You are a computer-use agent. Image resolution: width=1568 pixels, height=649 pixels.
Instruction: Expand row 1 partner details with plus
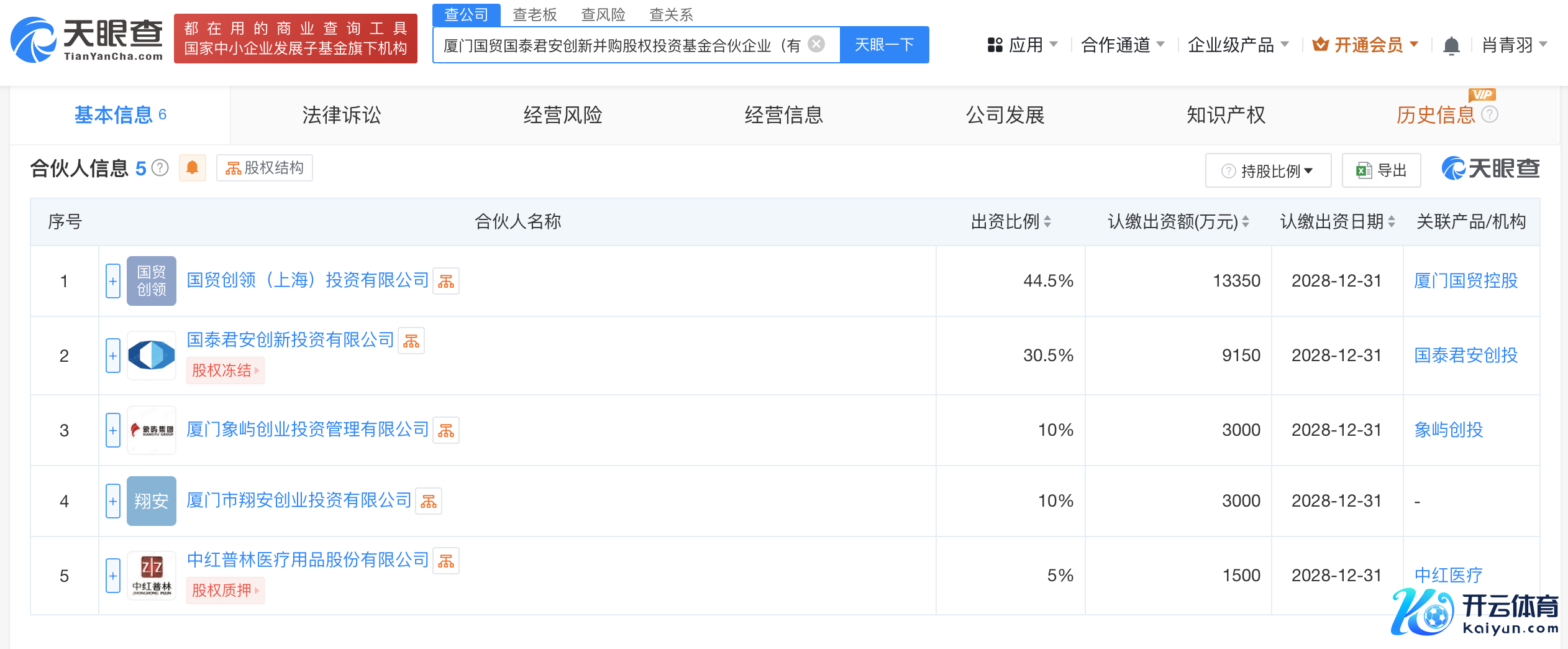(112, 281)
